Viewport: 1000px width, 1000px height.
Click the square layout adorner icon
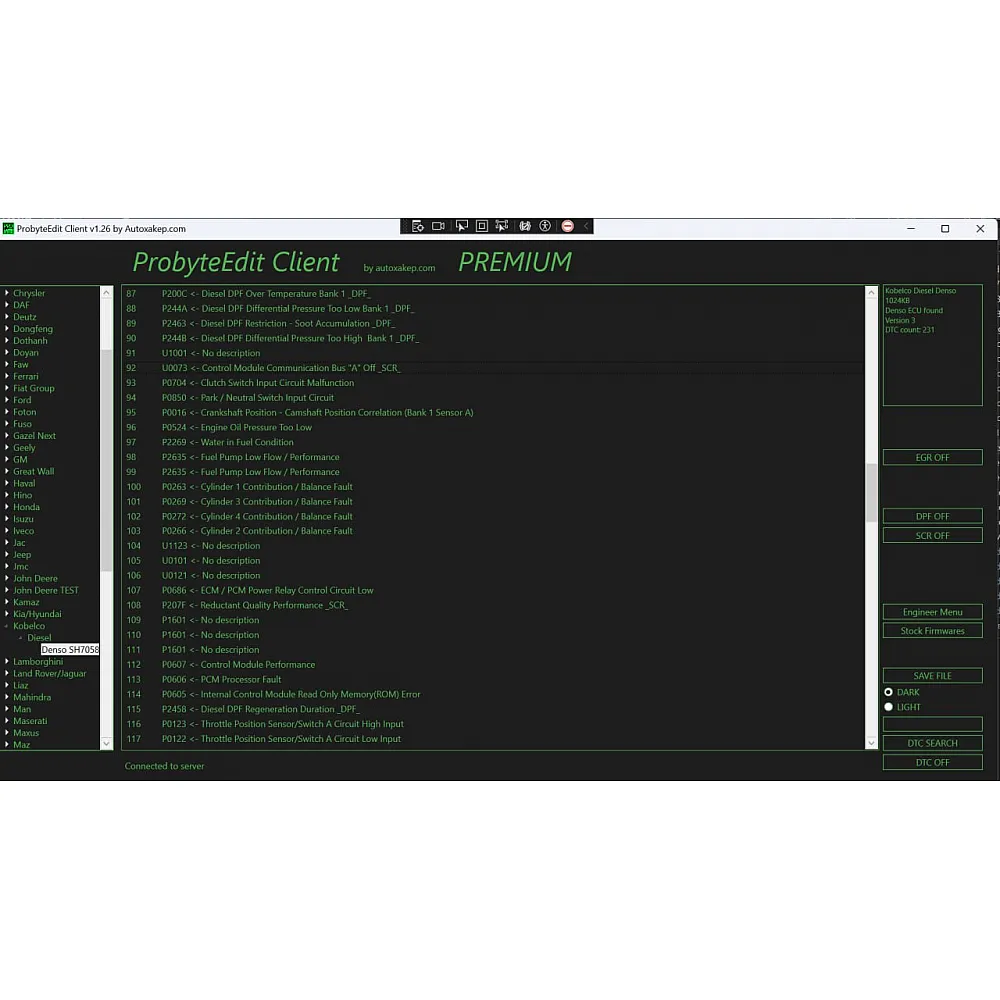coord(482,227)
